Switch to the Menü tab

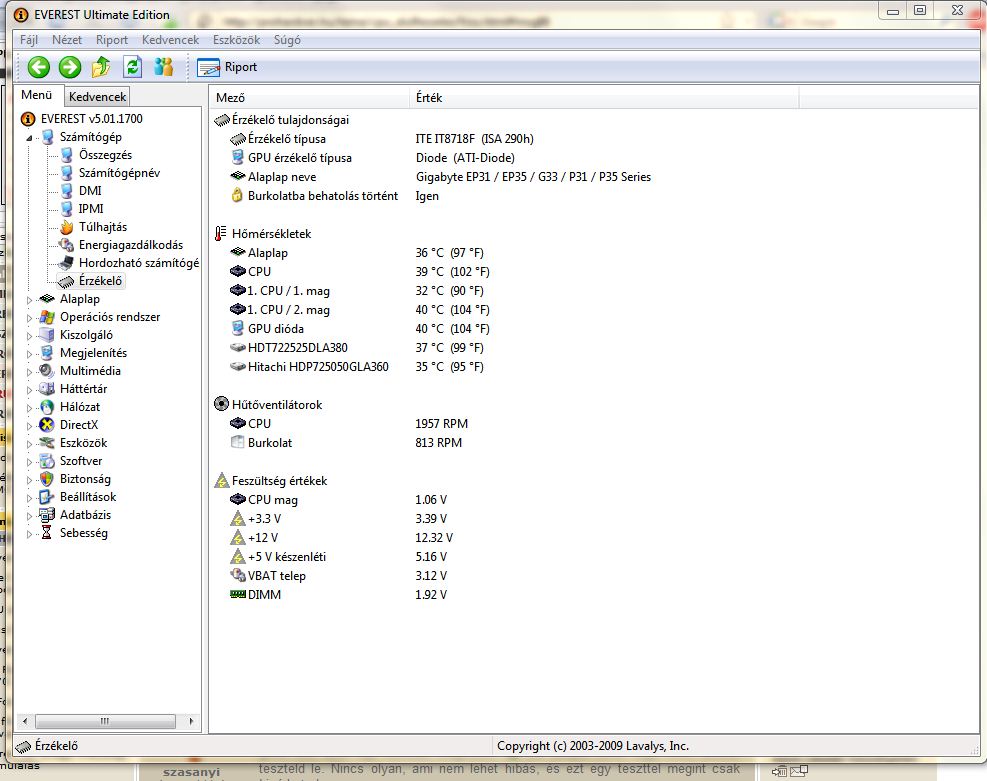[x=37, y=95]
